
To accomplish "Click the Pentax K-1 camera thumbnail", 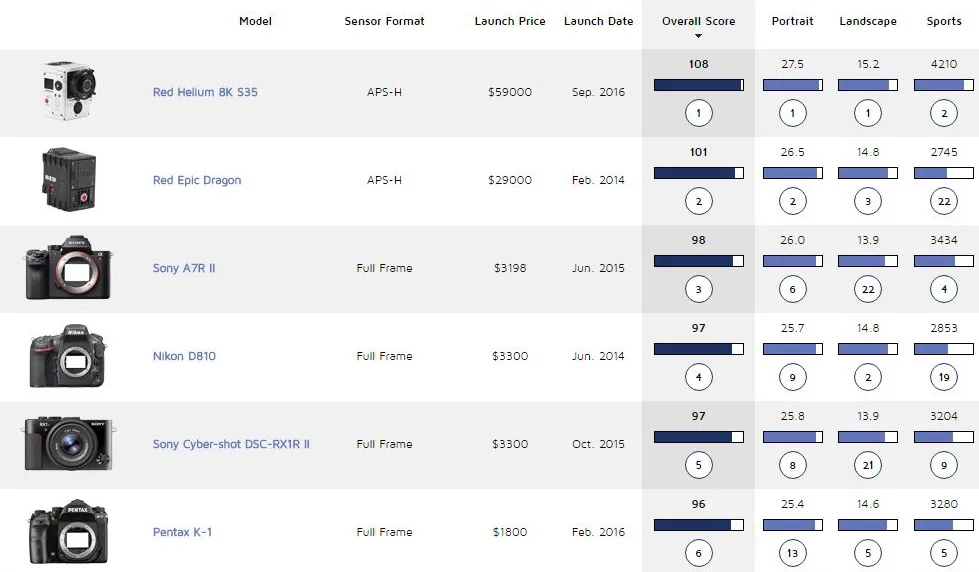I will pos(69,532).
